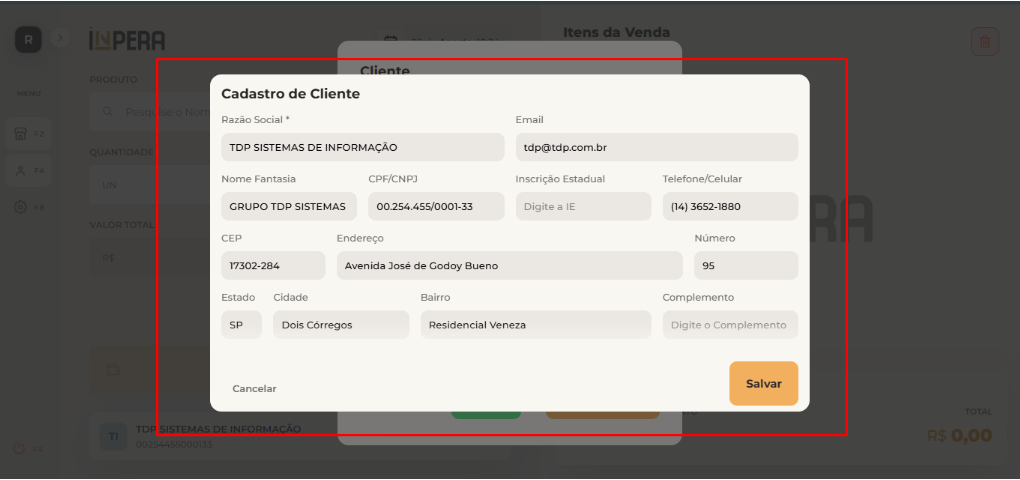Click the trash icon in Itens da Venda
This screenshot has height=480, width=1020.
coord(985,42)
